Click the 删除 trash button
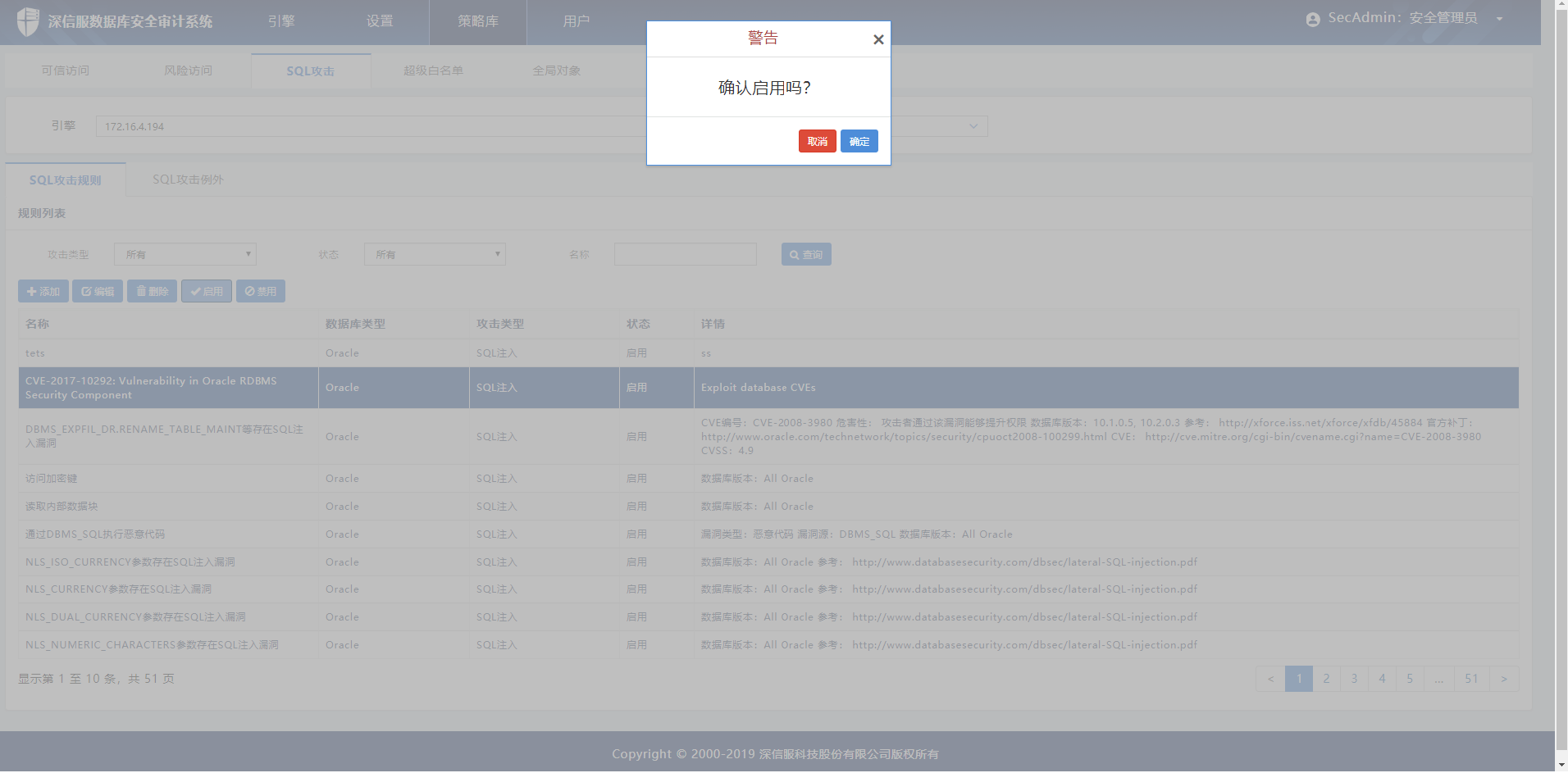Viewport: 1568px width, 773px height. pyautogui.click(x=152, y=292)
